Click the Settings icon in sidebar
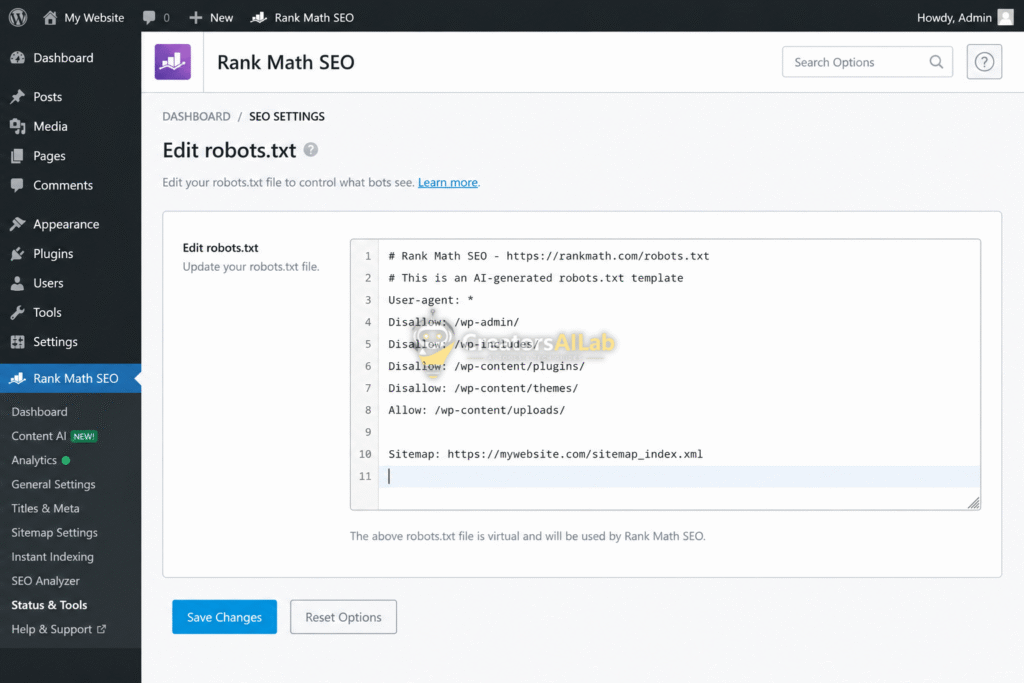This screenshot has width=1024, height=683. point(18,342)
